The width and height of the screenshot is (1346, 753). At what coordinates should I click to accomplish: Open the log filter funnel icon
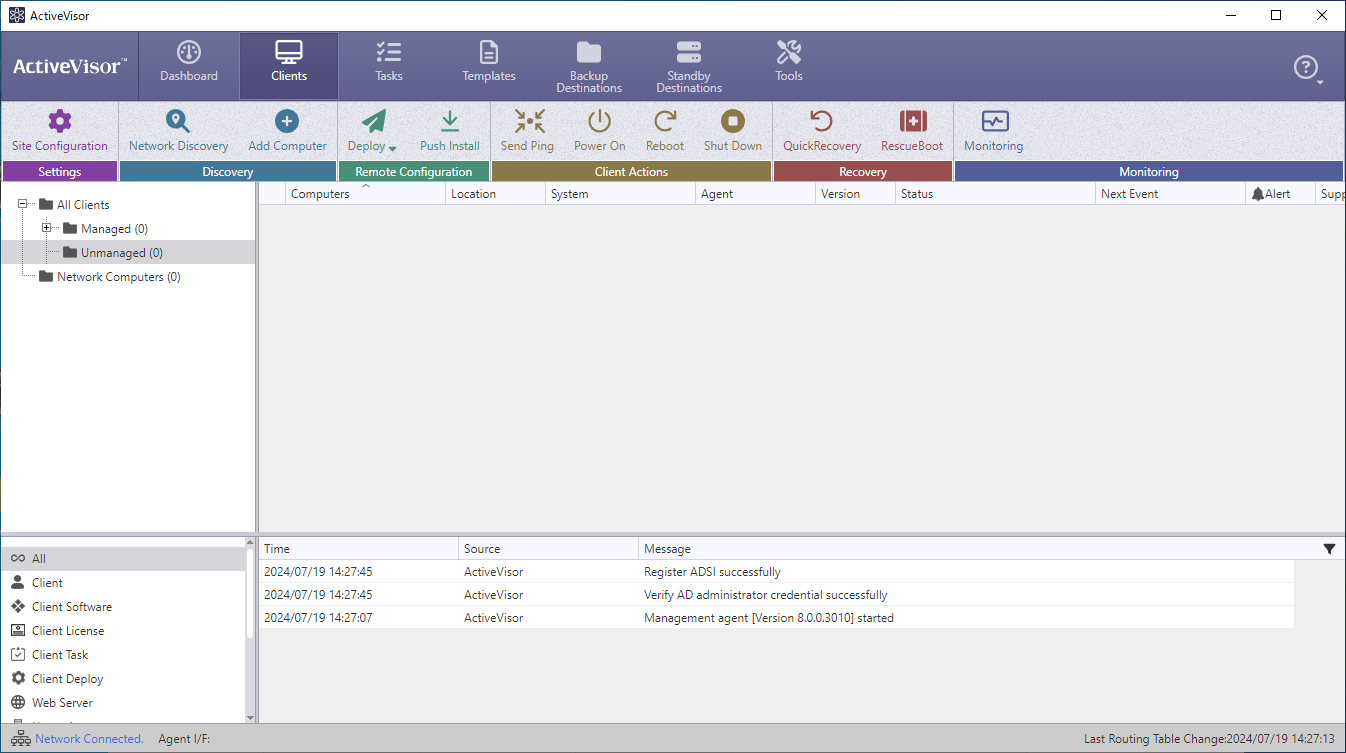(1329, 549)
